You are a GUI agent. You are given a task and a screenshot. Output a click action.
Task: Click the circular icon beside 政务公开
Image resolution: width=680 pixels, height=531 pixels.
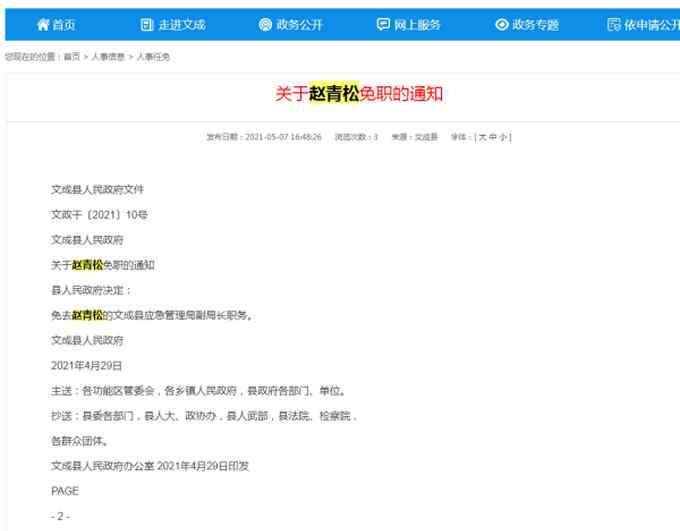point(265,24)
